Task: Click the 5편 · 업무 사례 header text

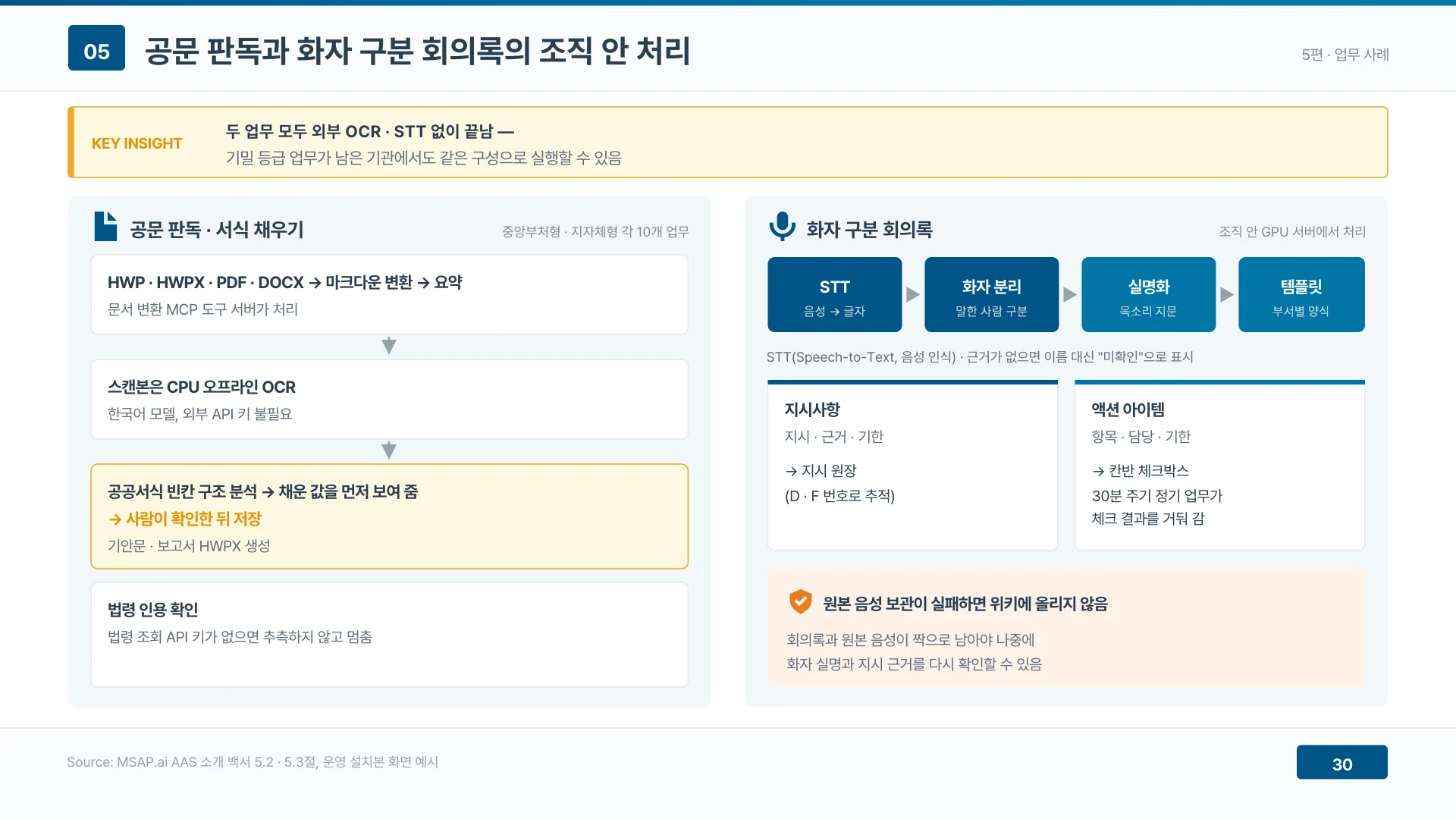Action: 1345,55
